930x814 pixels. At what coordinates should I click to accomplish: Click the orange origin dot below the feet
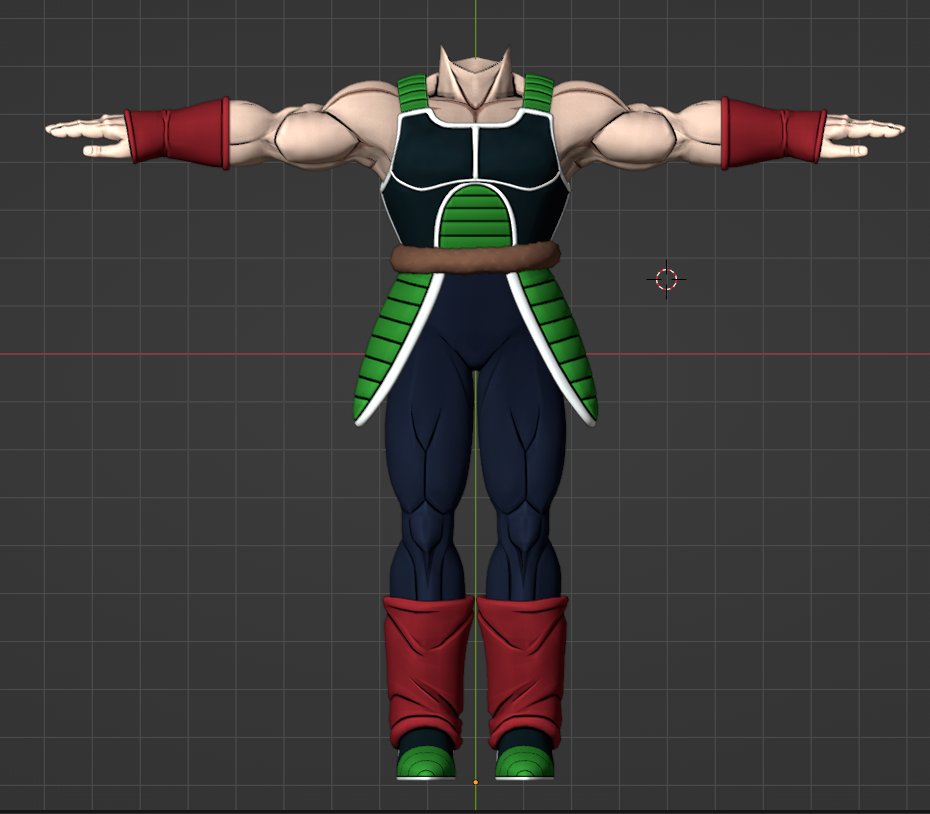point(476,783)
